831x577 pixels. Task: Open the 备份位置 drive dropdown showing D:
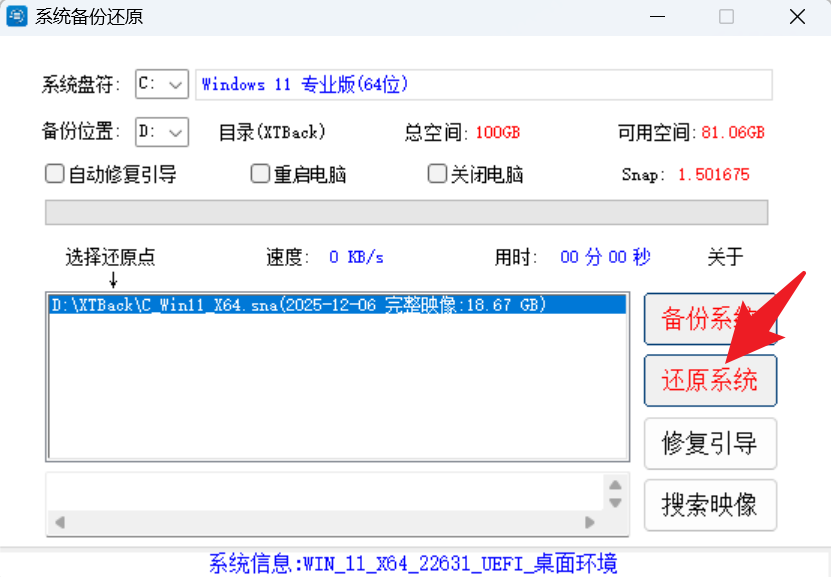click(161, 132)
